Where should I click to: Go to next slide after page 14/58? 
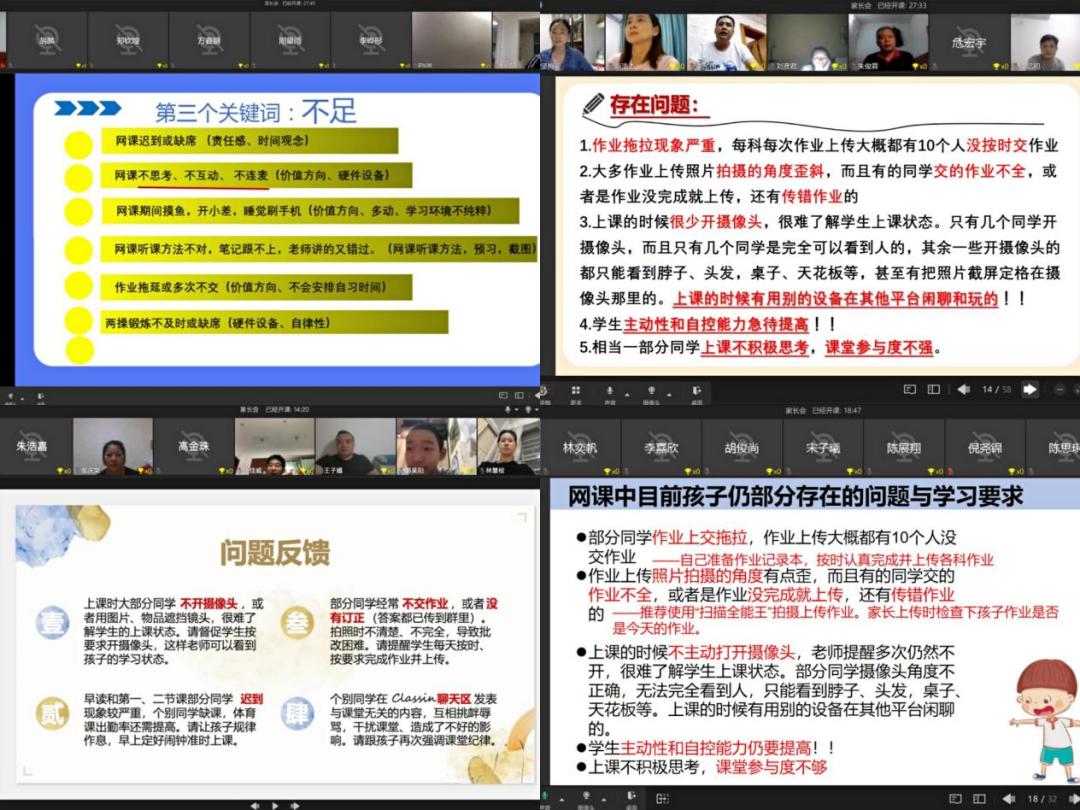[1029, 389]
